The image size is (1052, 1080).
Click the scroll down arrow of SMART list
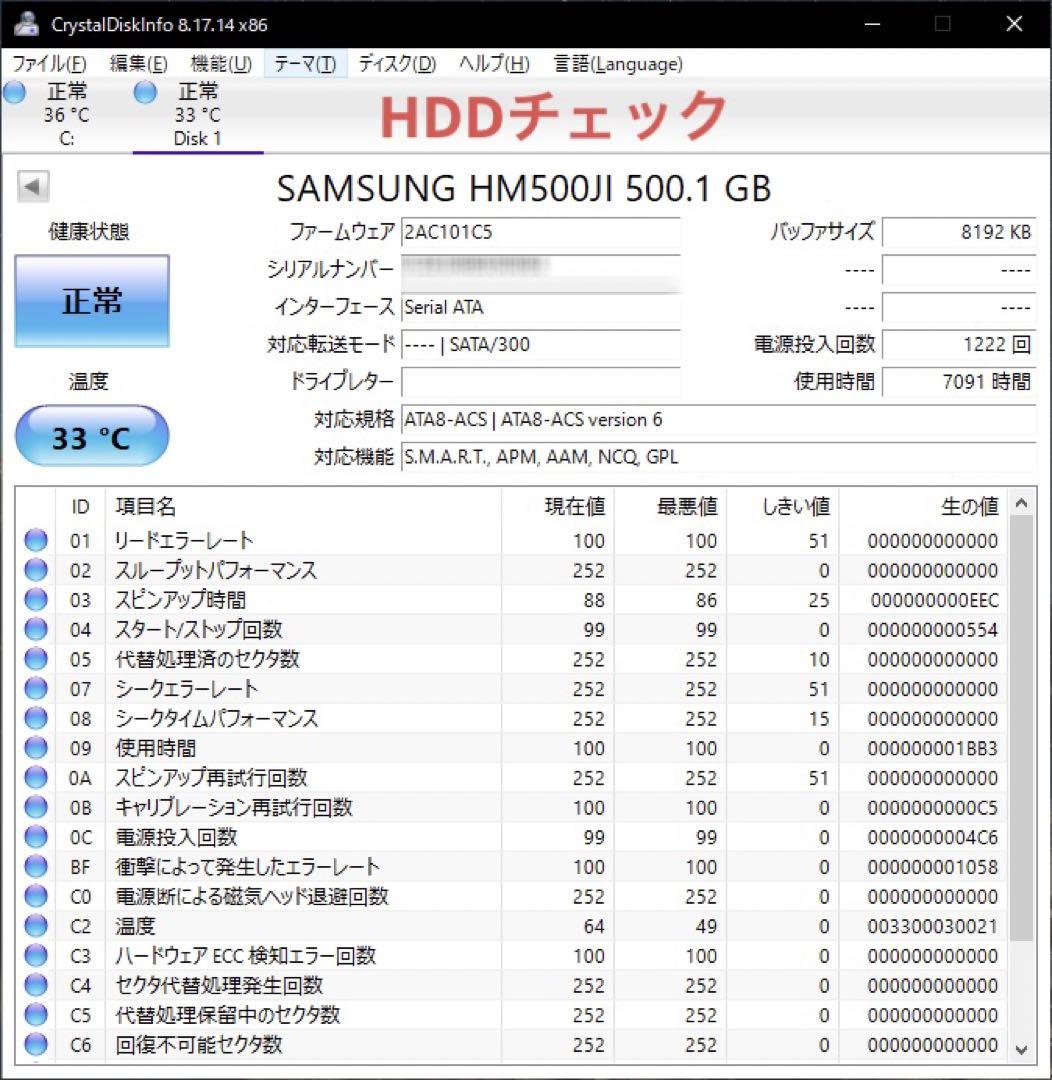pos(1022,1050)
